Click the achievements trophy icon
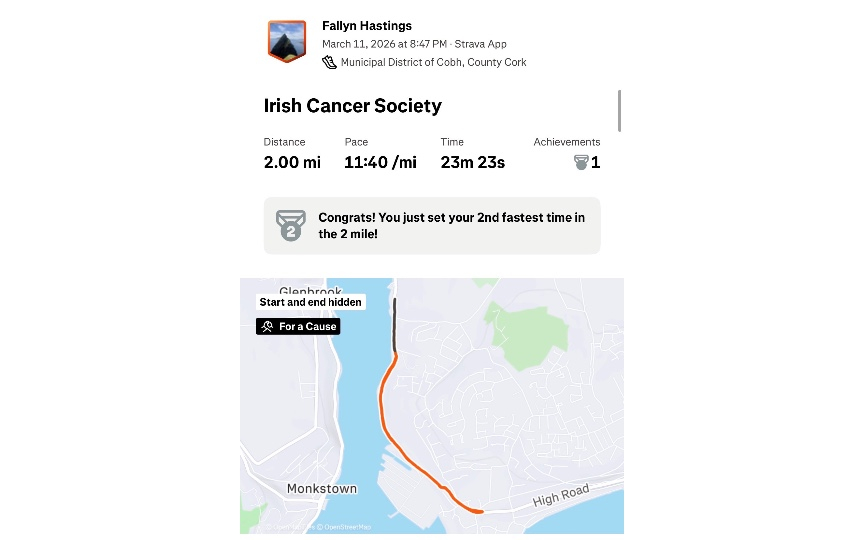Screen dimensions: 864x540 pos(581,162)
